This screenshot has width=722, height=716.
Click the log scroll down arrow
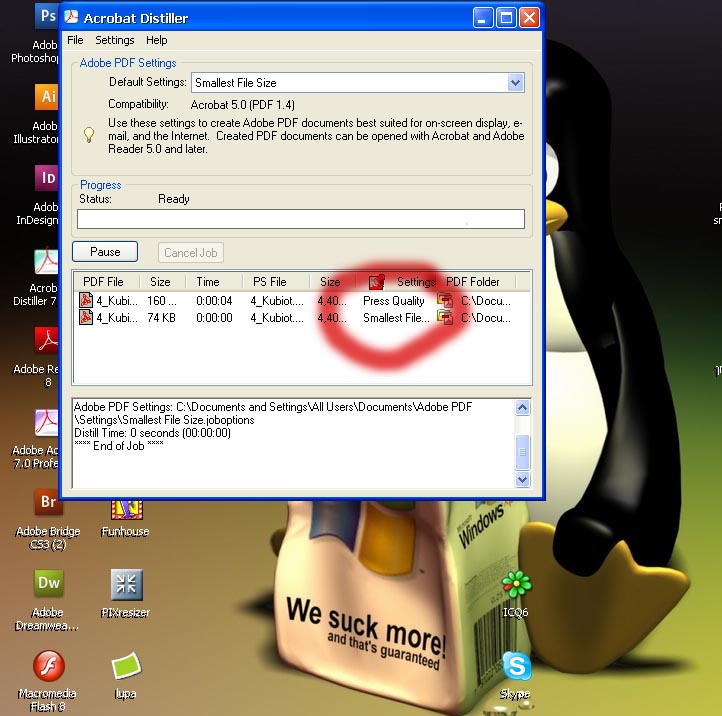522,479
